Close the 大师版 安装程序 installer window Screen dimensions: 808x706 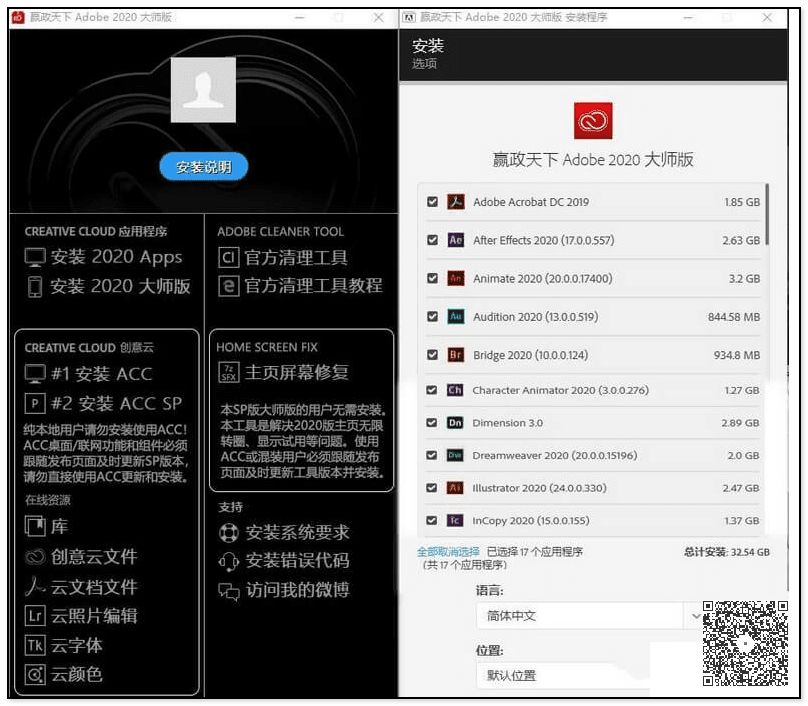[x=767, y=18]
